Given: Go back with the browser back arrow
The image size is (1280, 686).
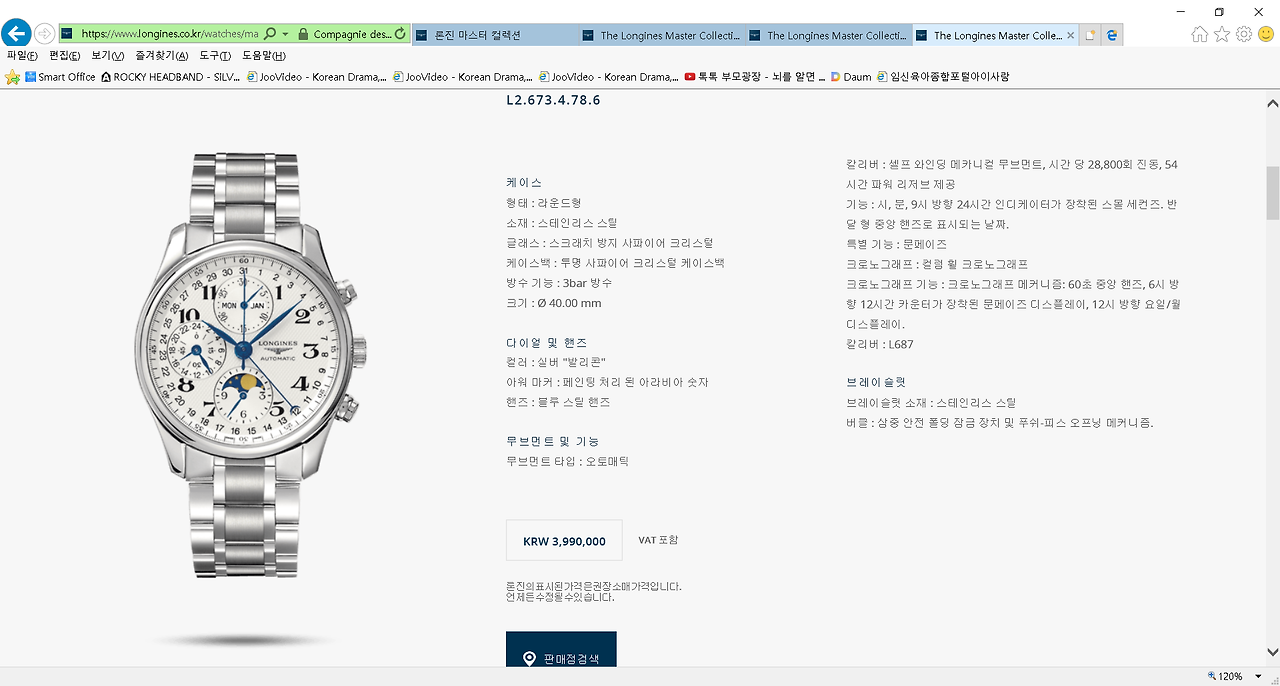Looking at the screenshot, I should coord(15,33).
